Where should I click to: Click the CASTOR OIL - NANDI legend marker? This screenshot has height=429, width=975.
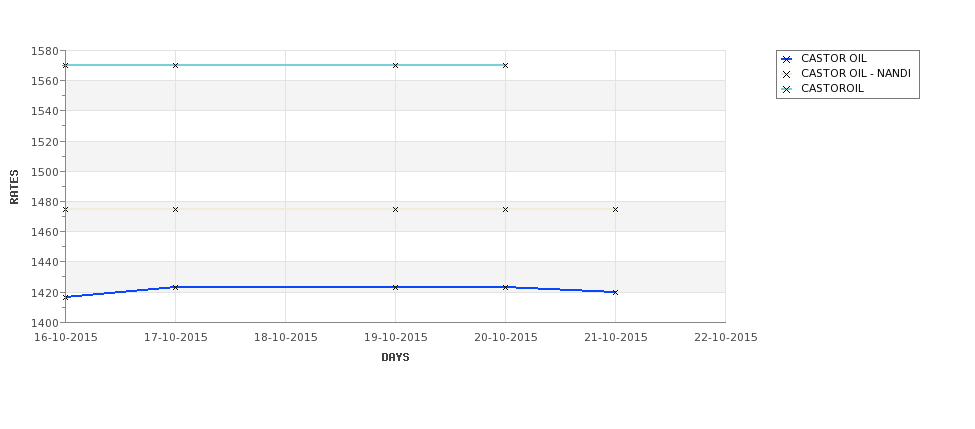coord(786,74)
